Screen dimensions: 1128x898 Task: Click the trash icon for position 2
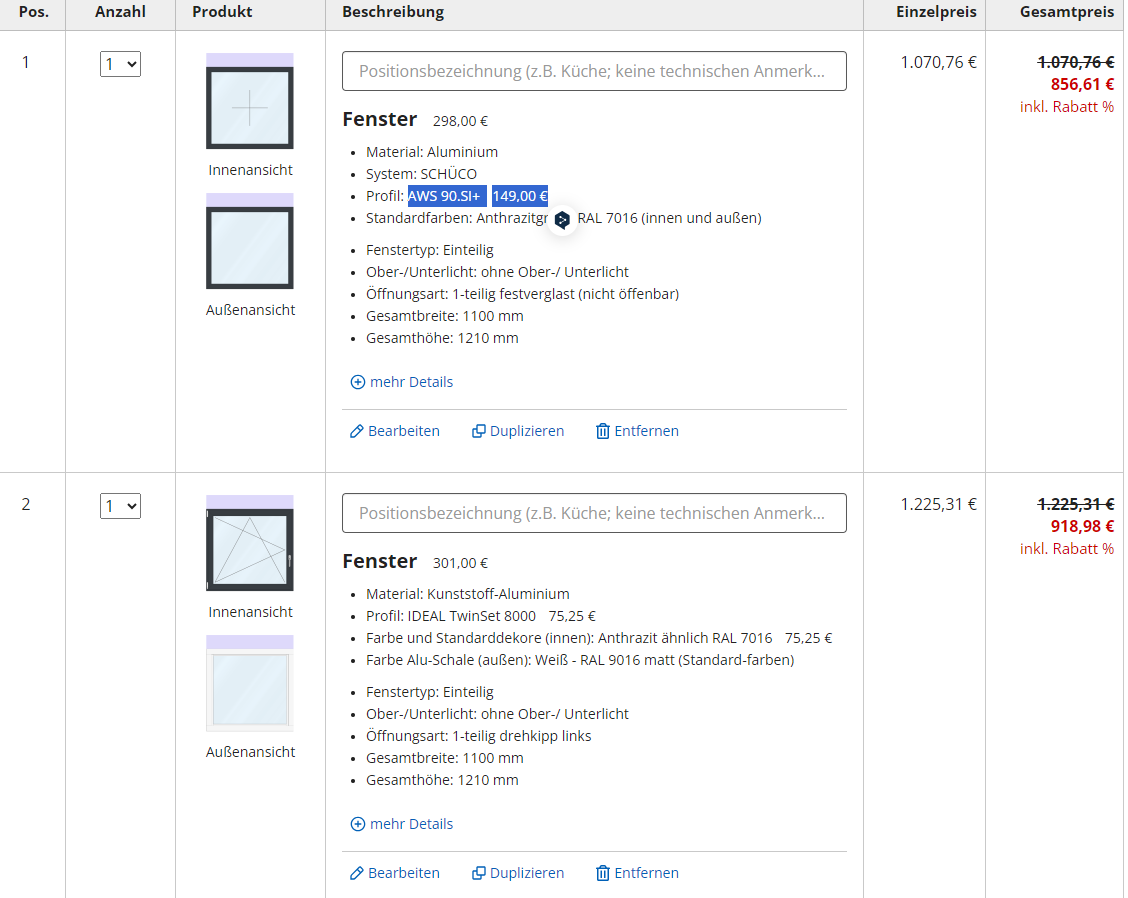pos(603,873)
